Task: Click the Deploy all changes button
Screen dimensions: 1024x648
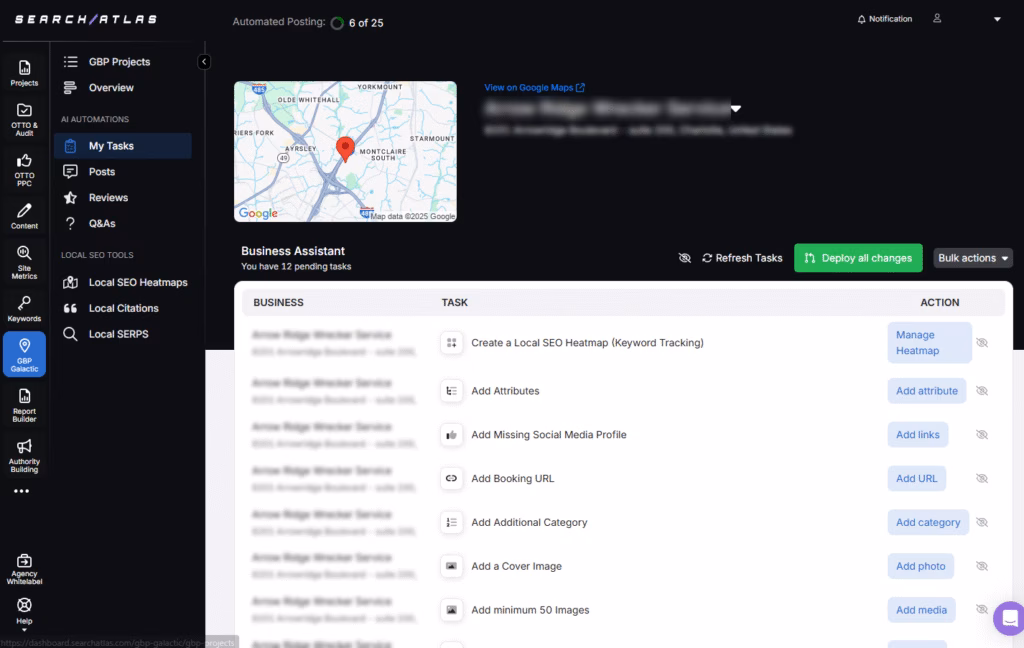Action: pyautogui.click(x=857, y=258)
